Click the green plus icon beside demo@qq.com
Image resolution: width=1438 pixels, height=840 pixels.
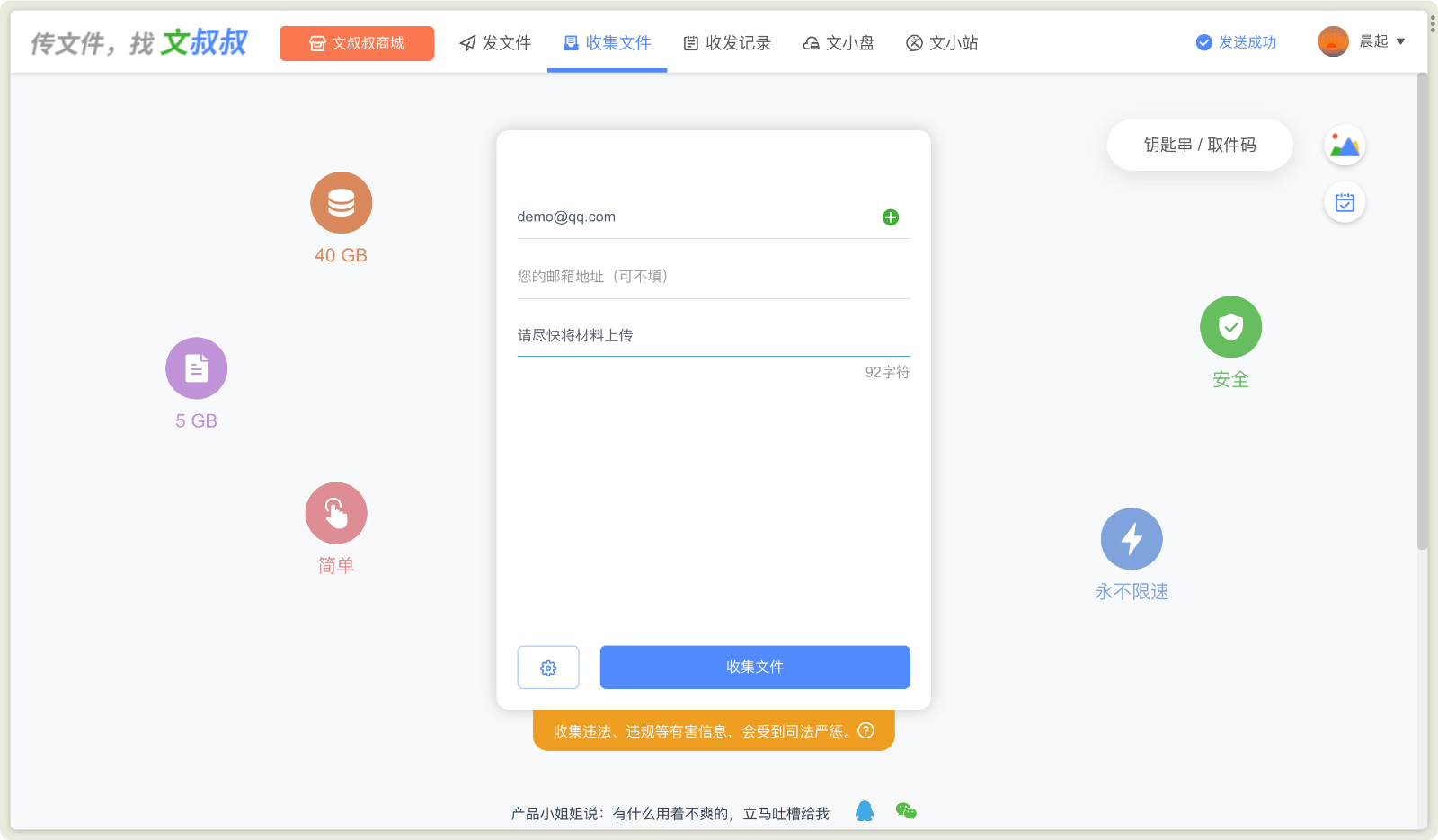pos(890,217)
